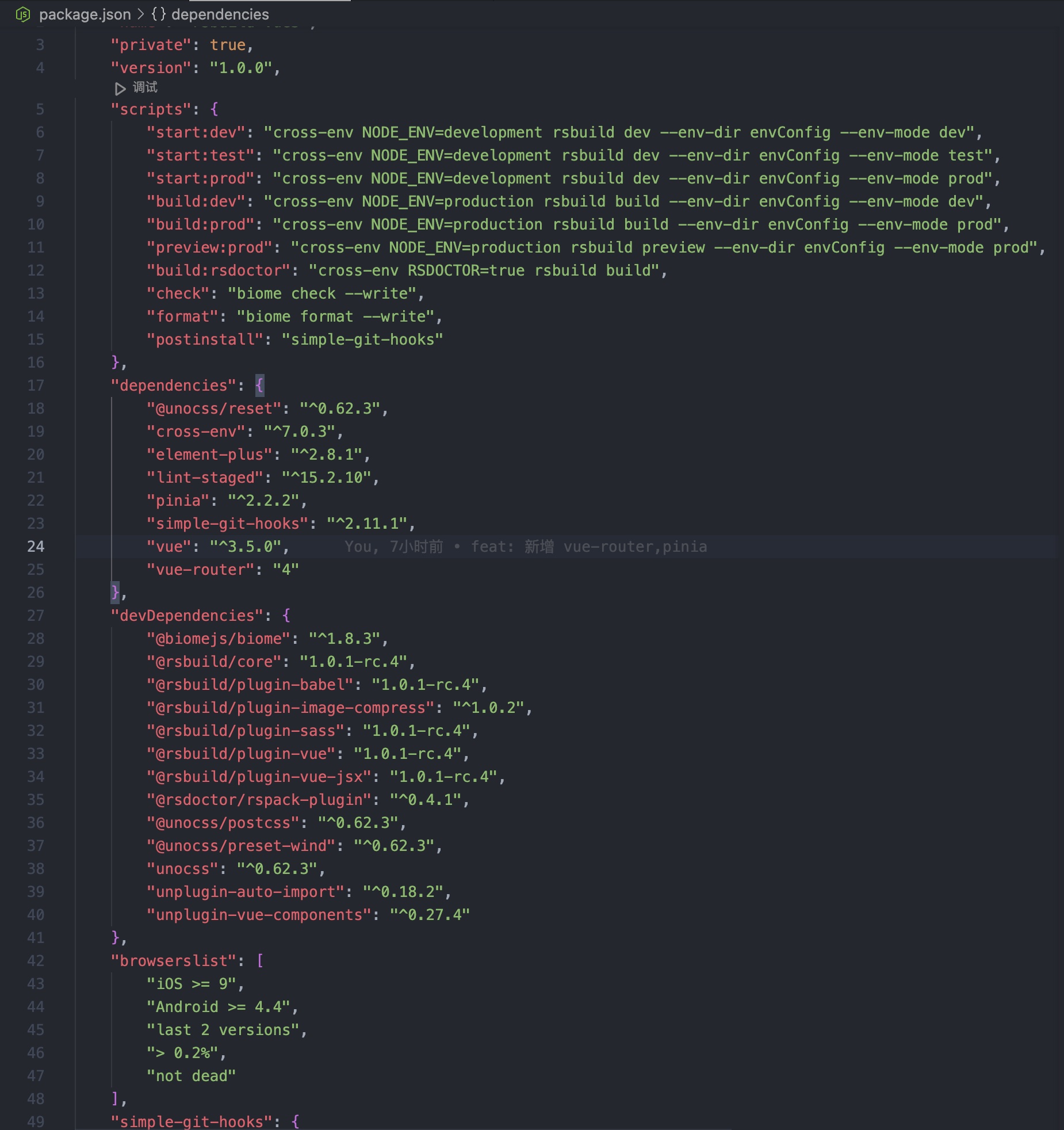Viewport: 1064px width, 1130px height.
Task: Click the package.json file icon in breadcrumb
Action: [x=22, y=14]
